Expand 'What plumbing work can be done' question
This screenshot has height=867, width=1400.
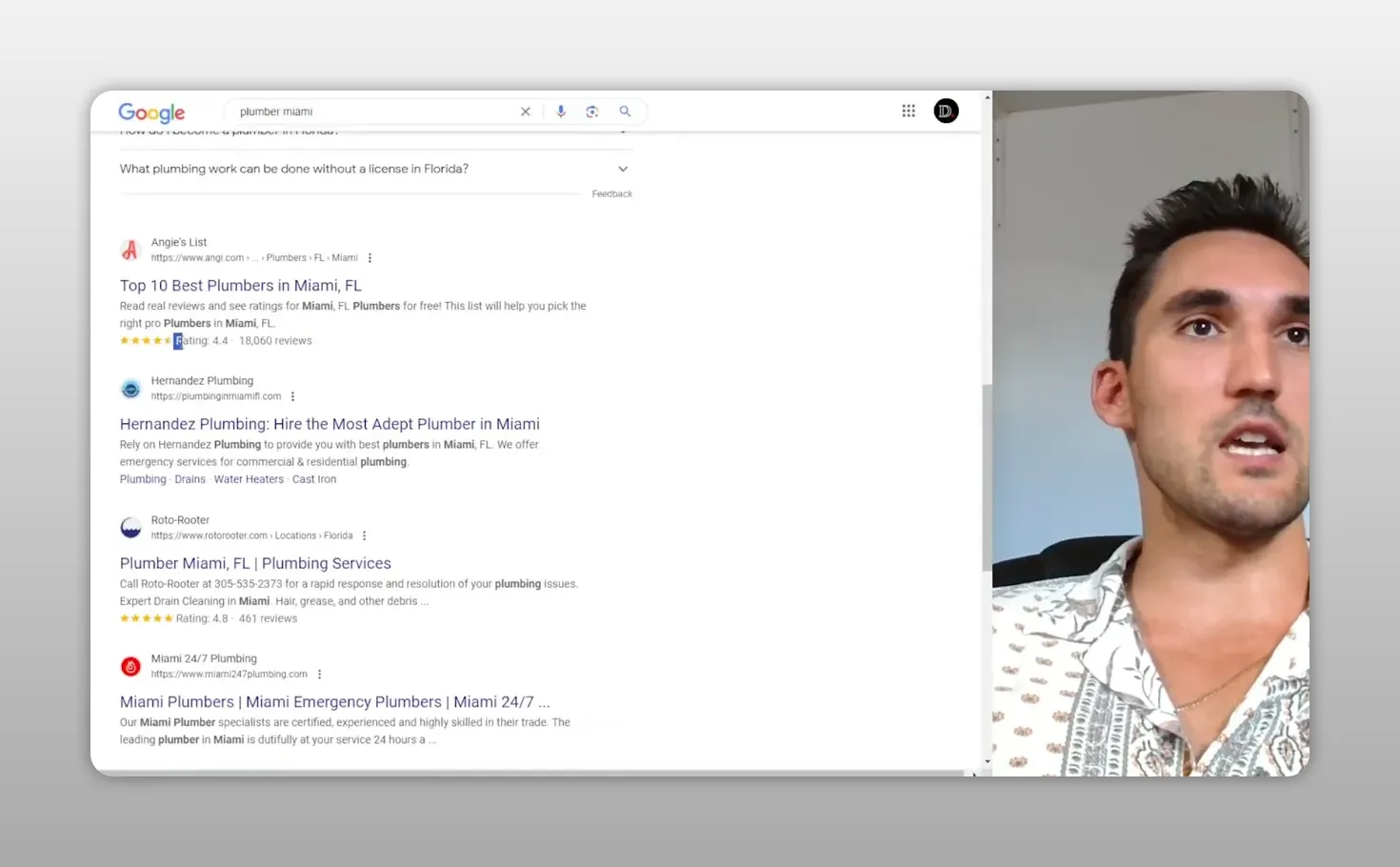click(x=375, y=169)
